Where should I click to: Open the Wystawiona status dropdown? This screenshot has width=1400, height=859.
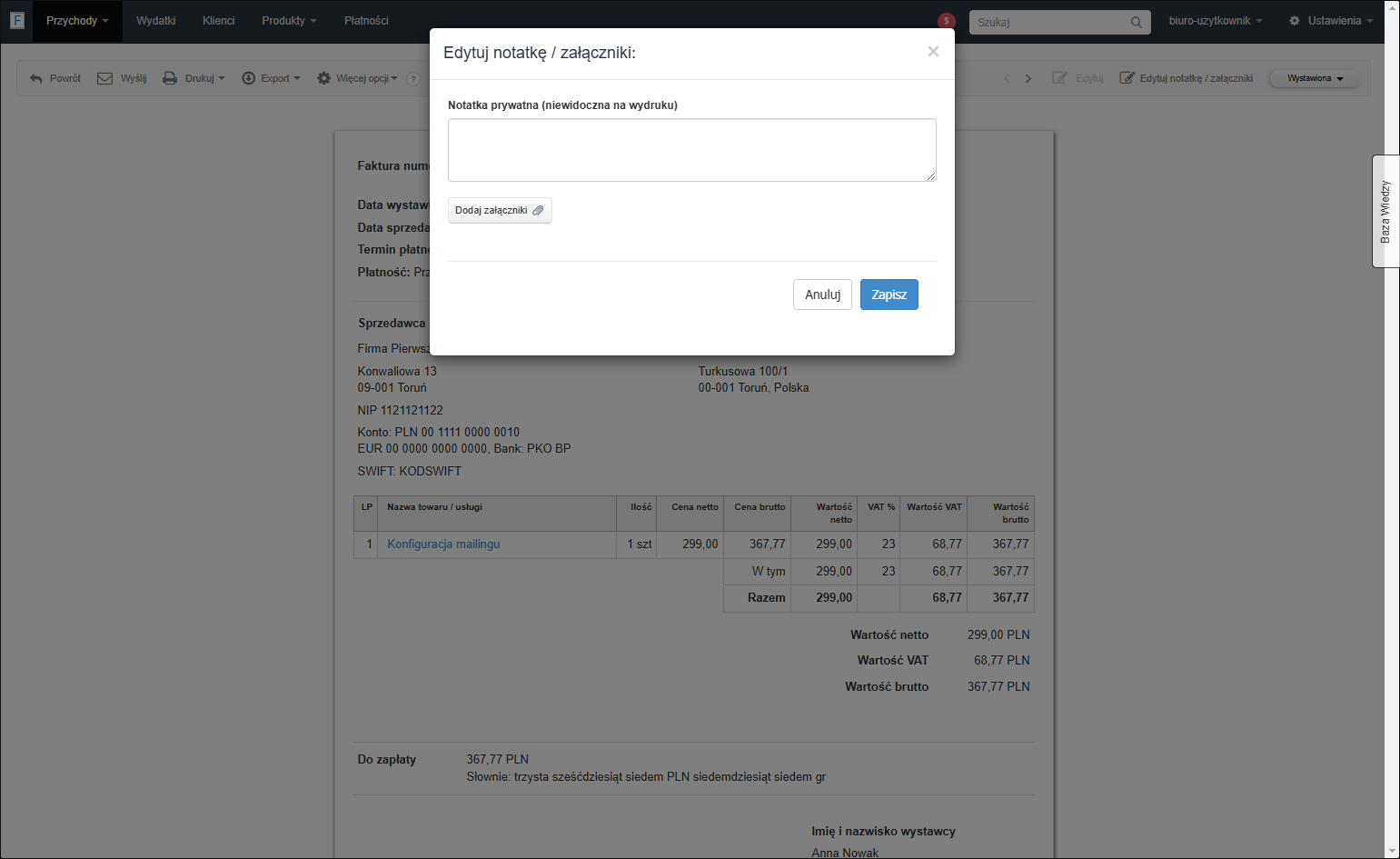point(1315,78)
